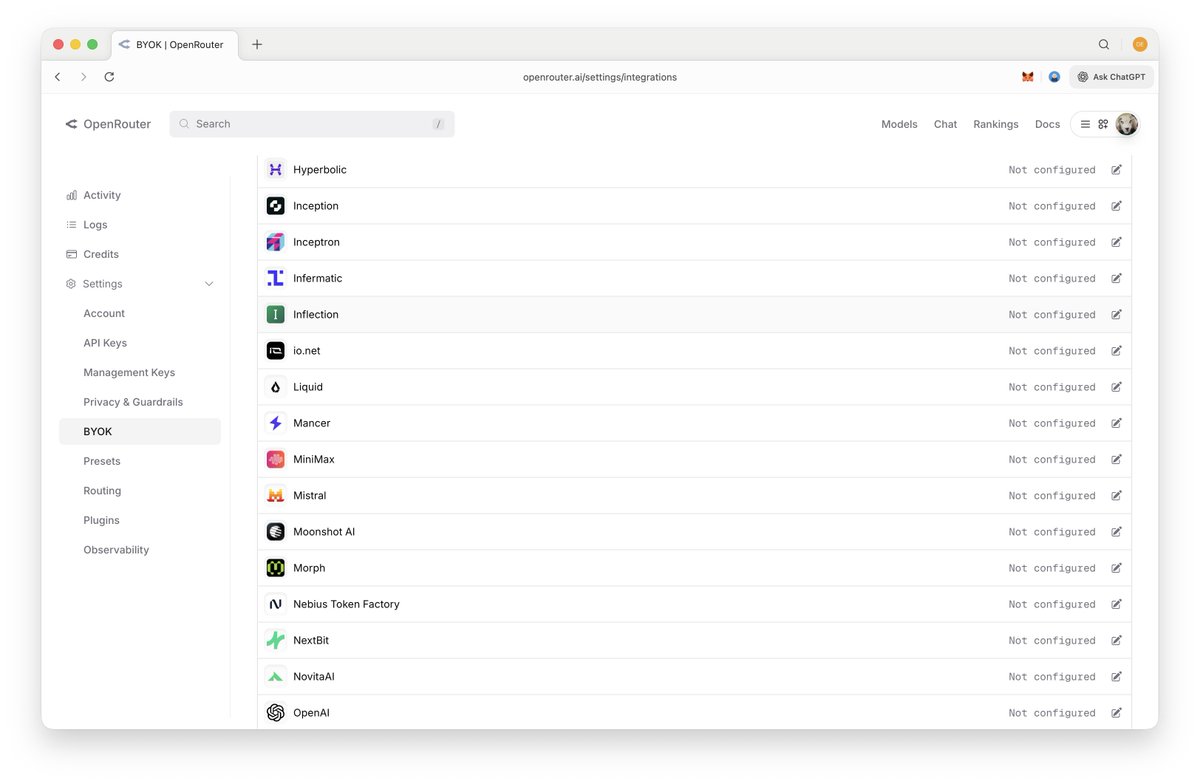The height and width of the screenshot is (784, 1200).
Task: Open the Chat page
Action: coord(945,124)
